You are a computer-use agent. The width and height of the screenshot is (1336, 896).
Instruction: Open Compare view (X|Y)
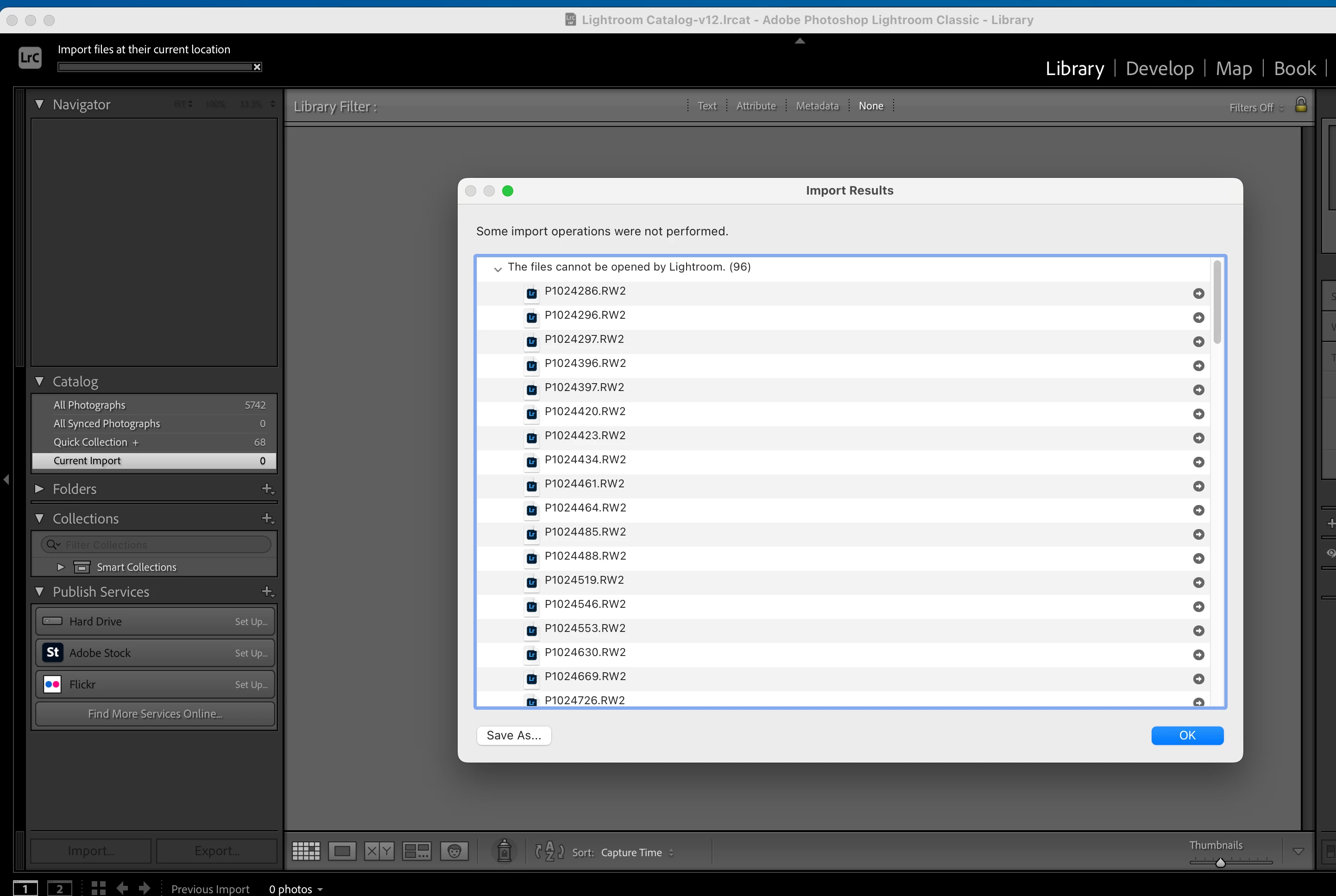[x=379, y=852]
